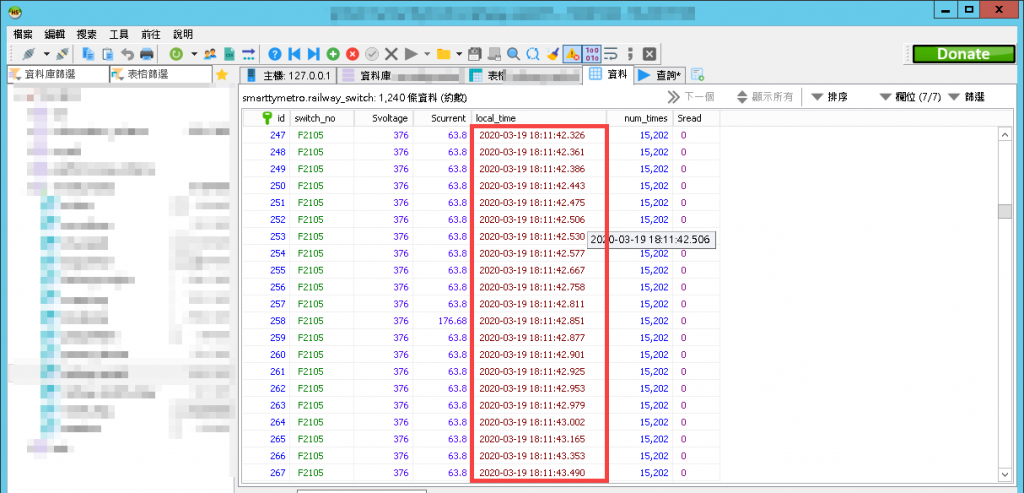The width and height of the screenshot is (1024, 493).
Task: Open the 篩選 filter dropdown
Action: click(966, 97)
